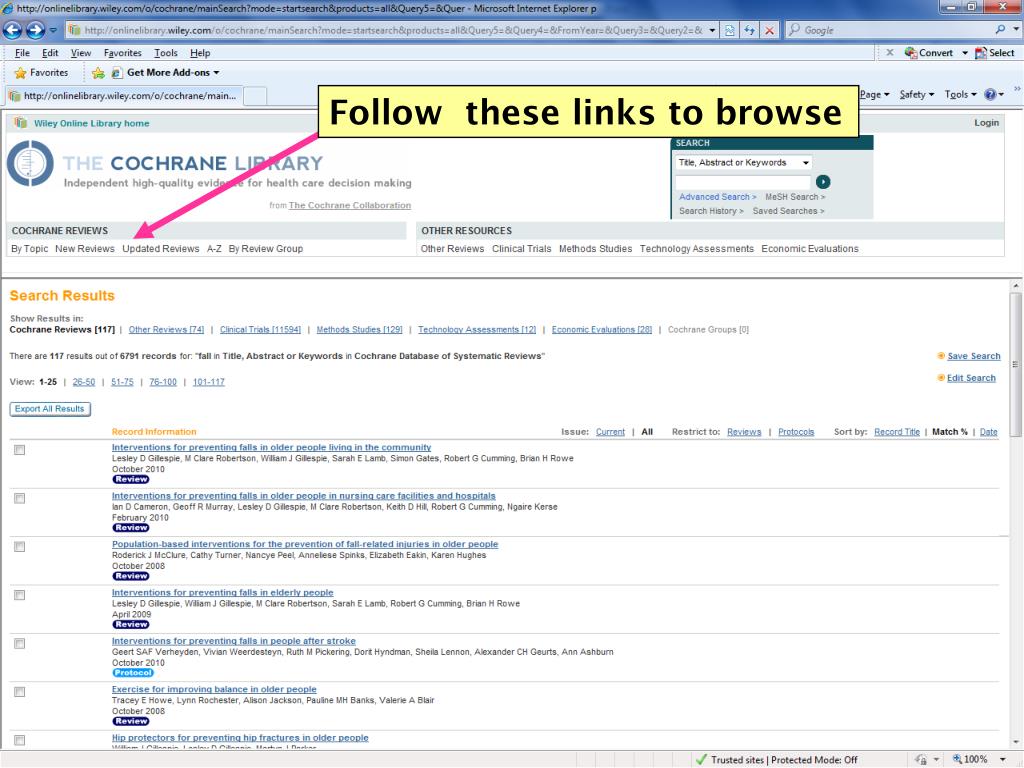Image resolution: width=1024 pixels, height=768 pixels.
Task: Click the Convert toolbar icon
Action: click(910, 53)
